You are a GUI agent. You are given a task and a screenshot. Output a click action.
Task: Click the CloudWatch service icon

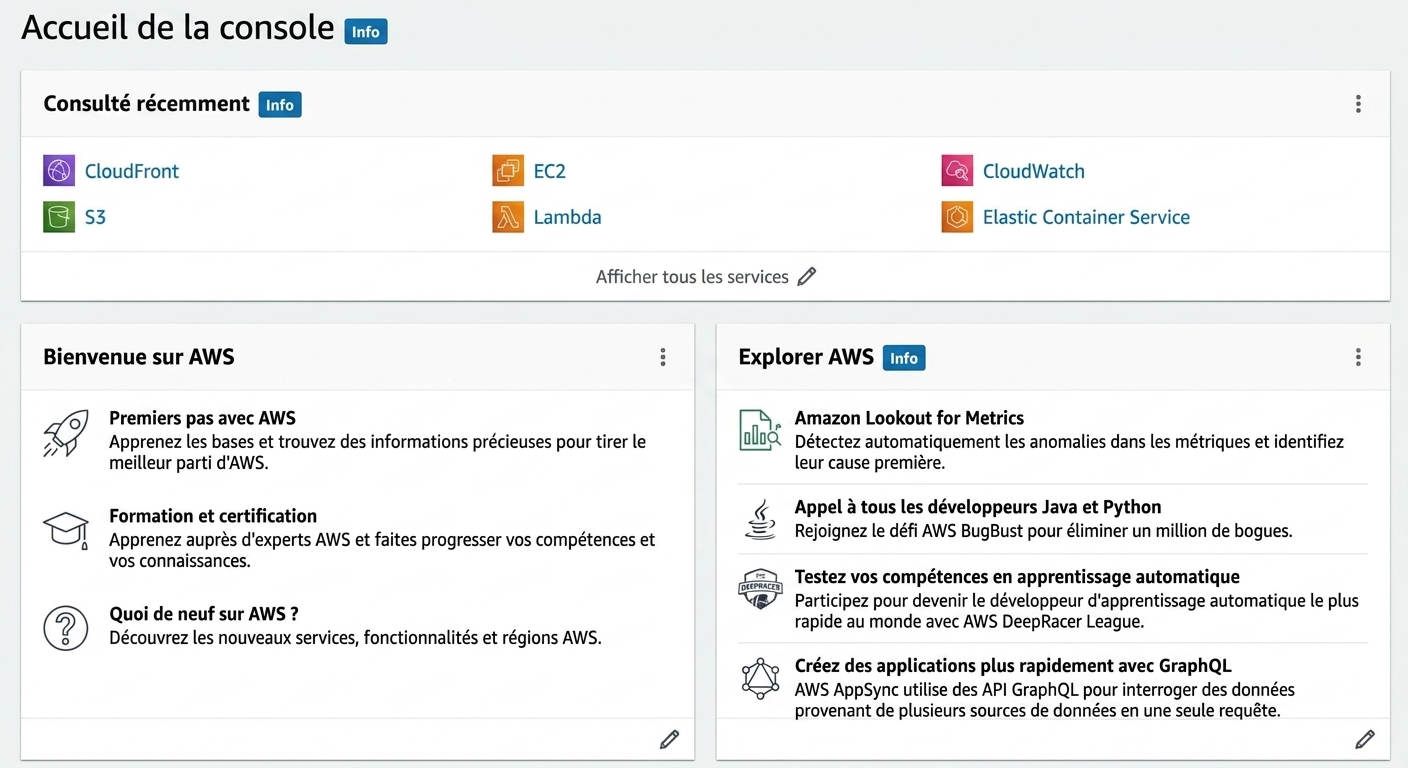tap(957, 171)
